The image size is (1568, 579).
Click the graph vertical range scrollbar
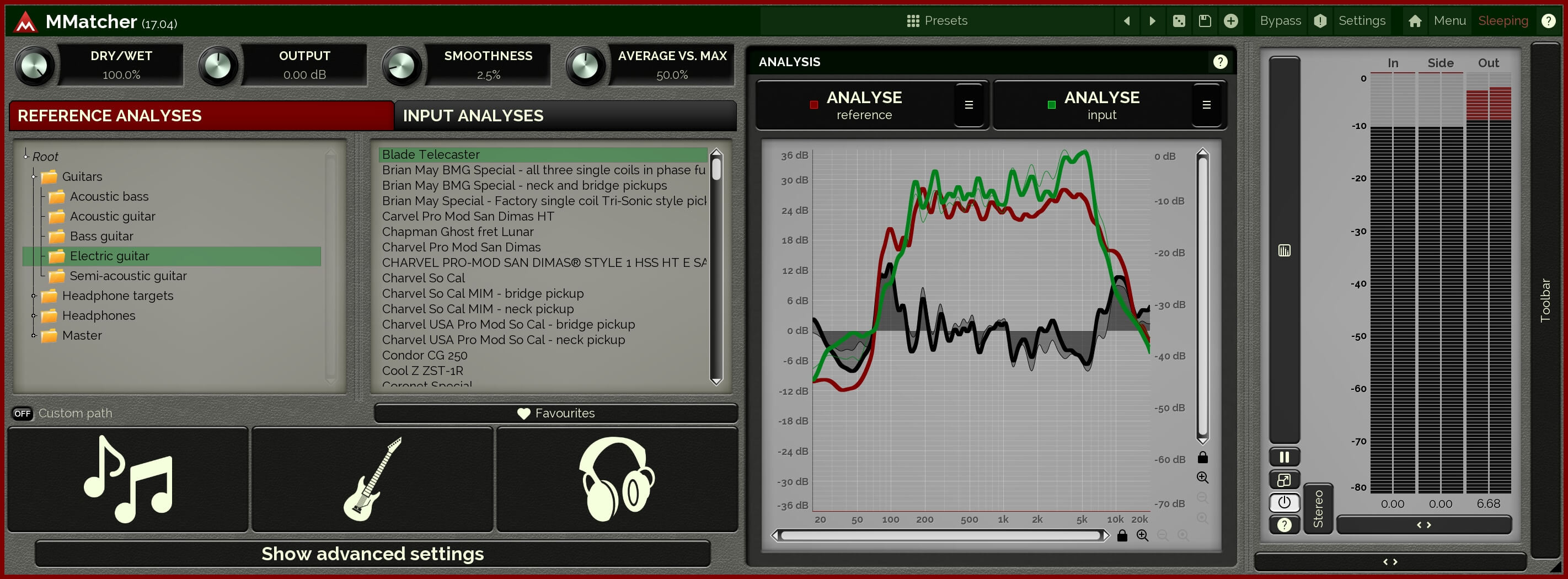(1202, 297)
